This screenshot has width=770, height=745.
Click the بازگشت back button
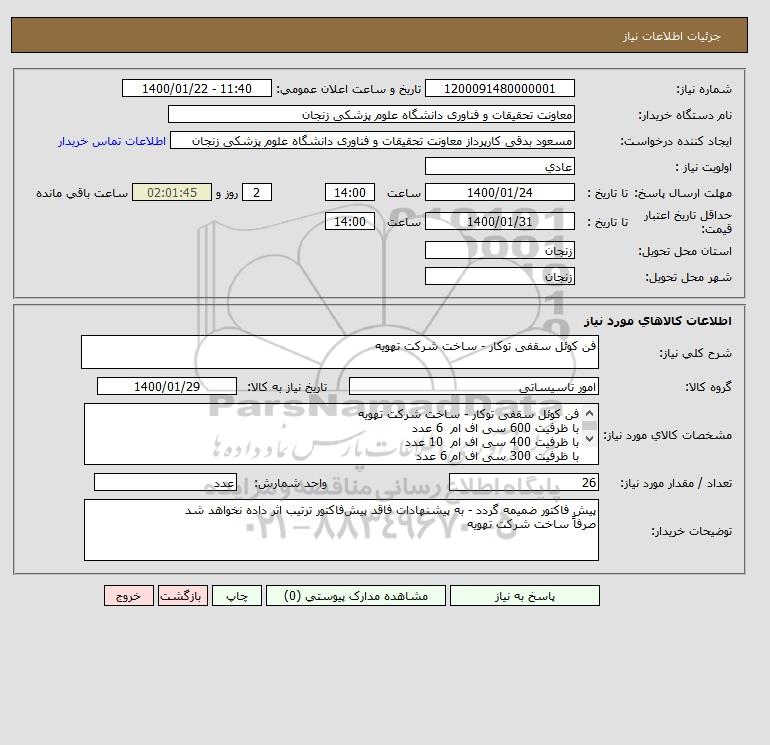click(183, 596)
